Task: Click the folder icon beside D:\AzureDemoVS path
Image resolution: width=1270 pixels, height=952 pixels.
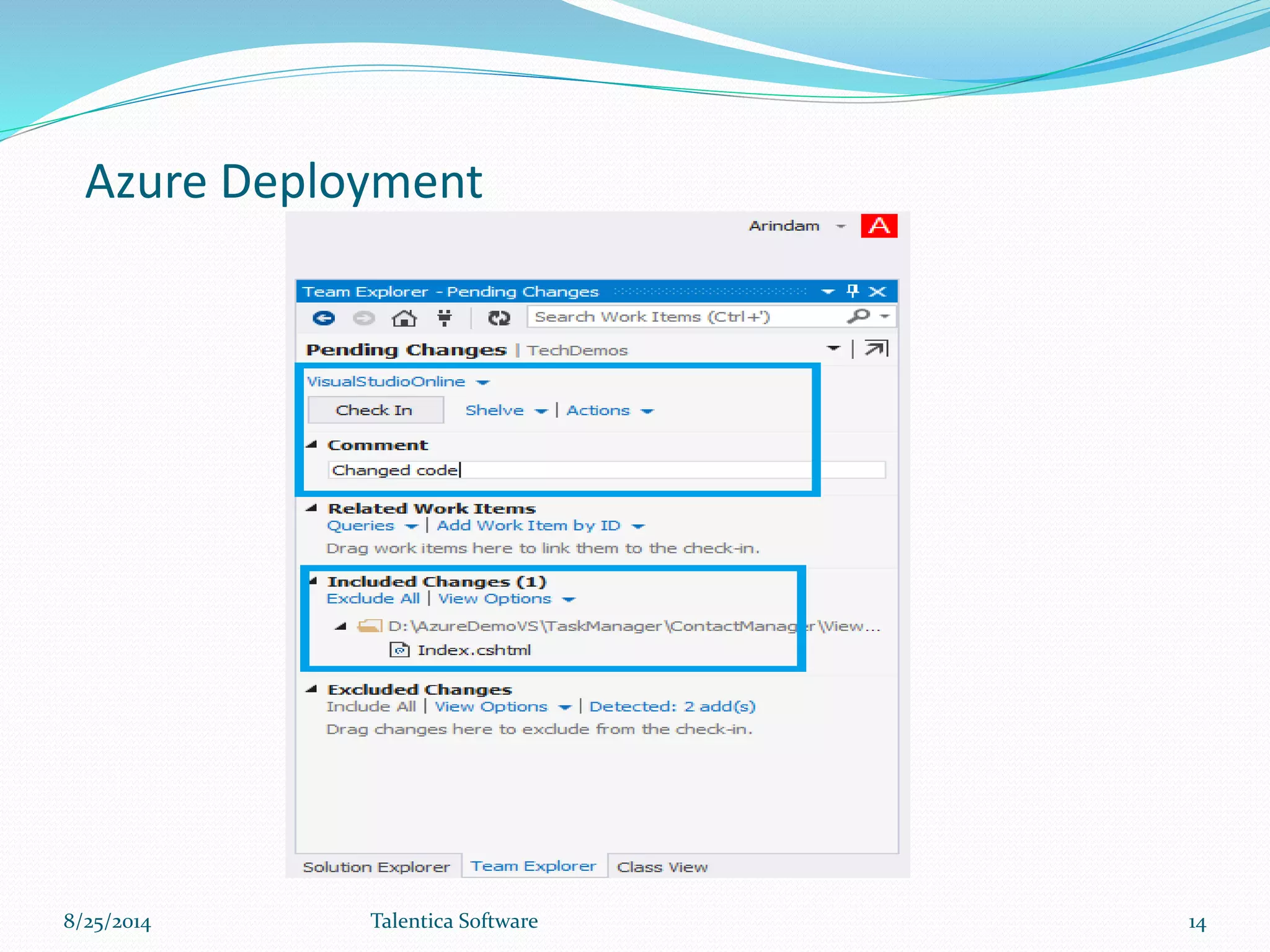Action: [x=370, y=626]
